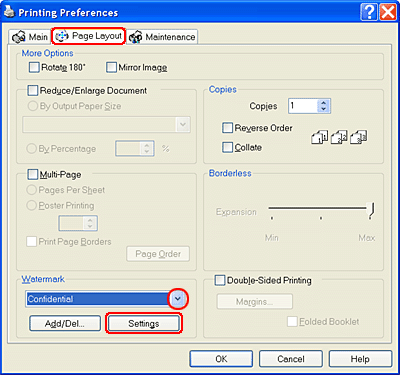Toggle the Reverse Order checkbox
Viewport: 400px width, 375px height.
[227, 128]
